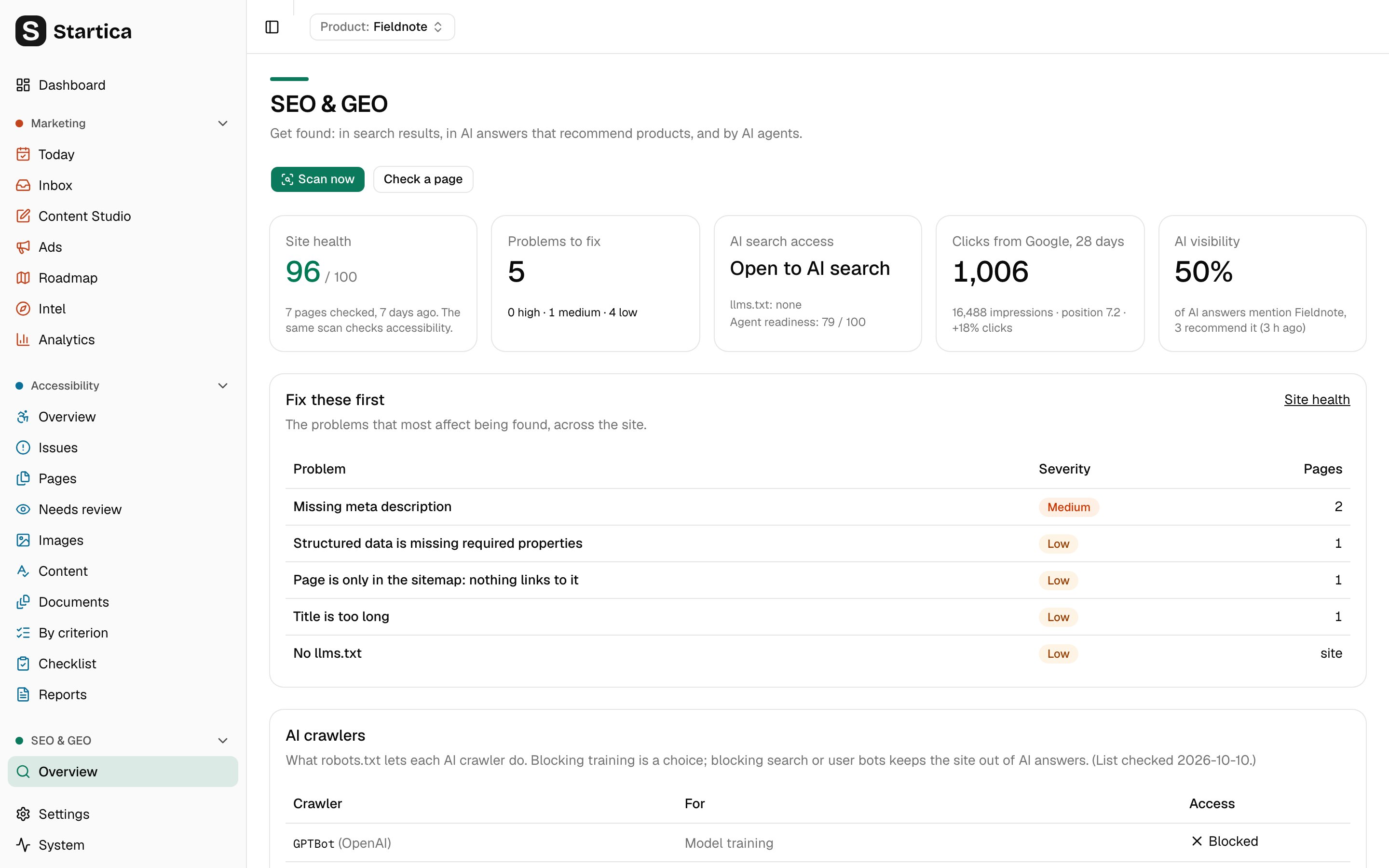The height and width of the screenshot is (868, 1389).
Task: Open the Problems to fix card
Action: coord(595,284)
